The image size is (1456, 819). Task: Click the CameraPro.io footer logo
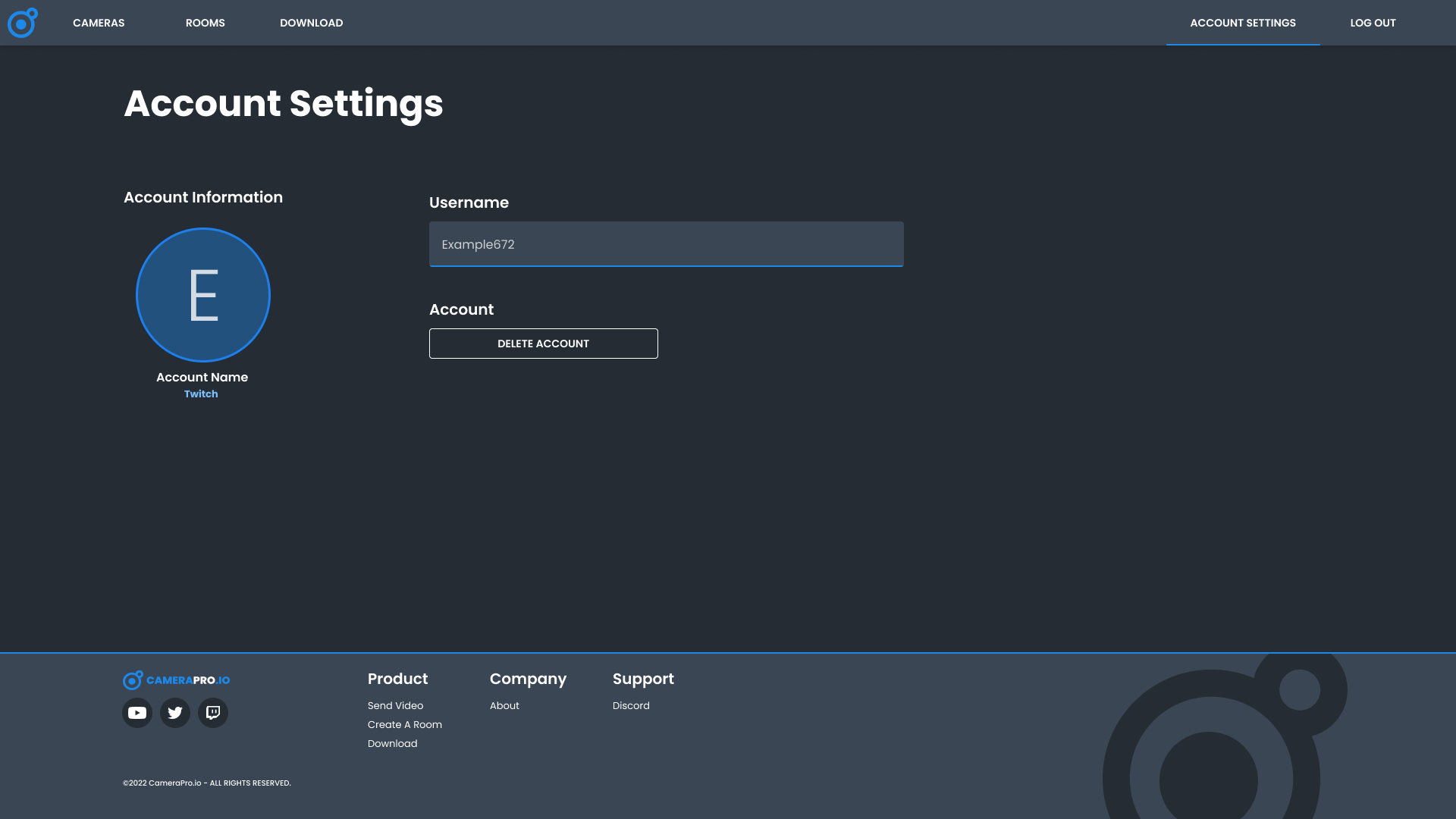(177, 680)
